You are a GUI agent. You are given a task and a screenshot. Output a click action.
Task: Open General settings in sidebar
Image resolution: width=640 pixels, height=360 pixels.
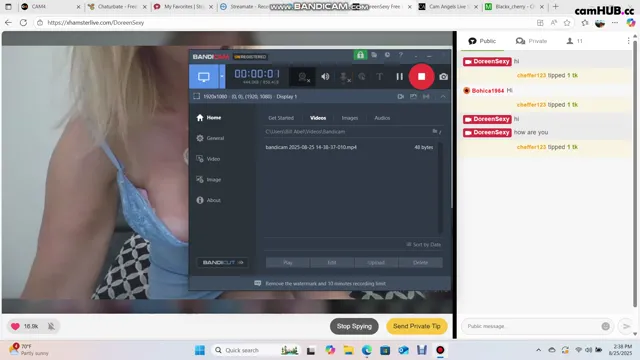tap(210, 138)
